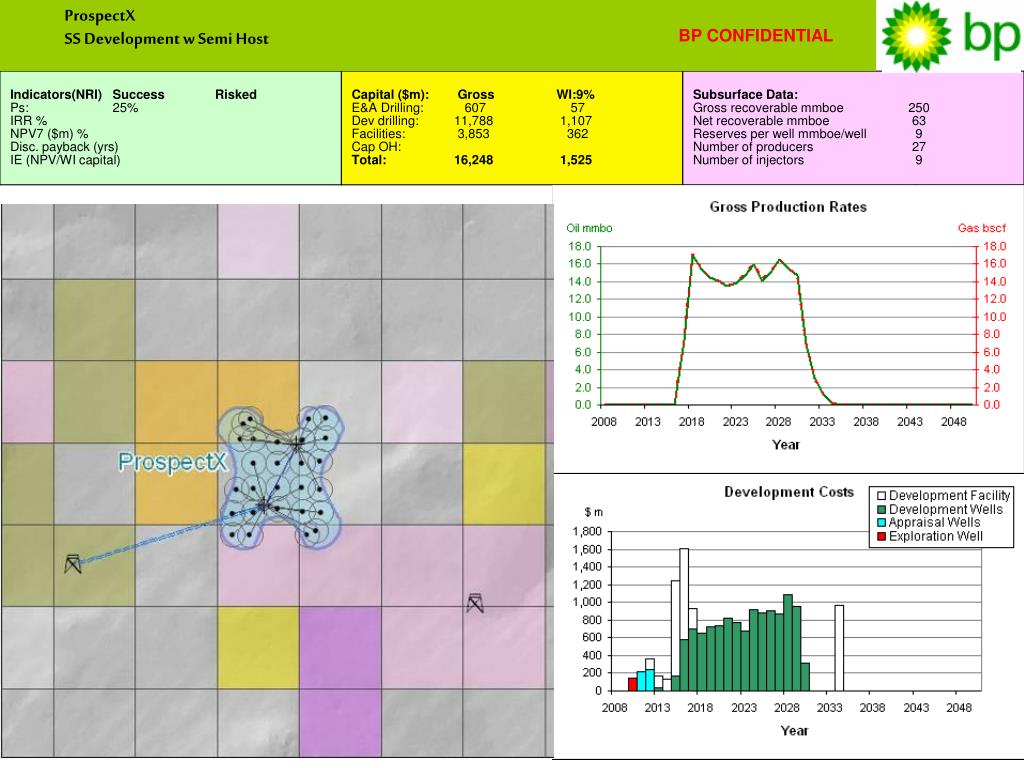Click the Development Costs chart title

click(789, 492)
